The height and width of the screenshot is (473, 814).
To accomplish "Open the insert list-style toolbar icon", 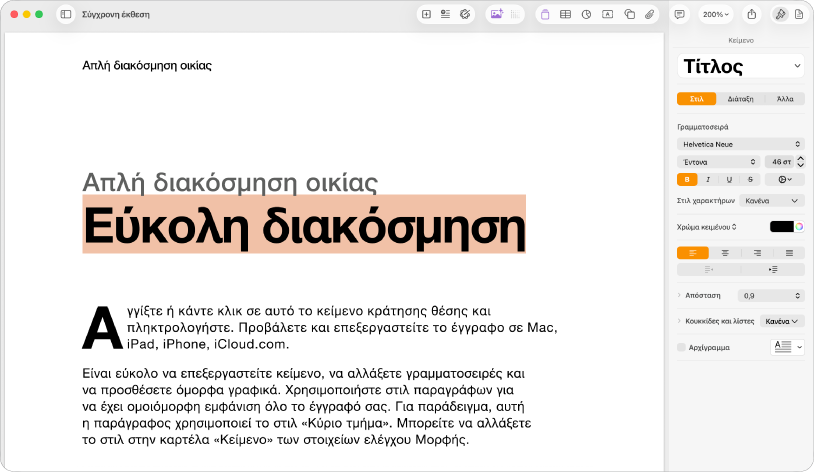I will point(445,15).
